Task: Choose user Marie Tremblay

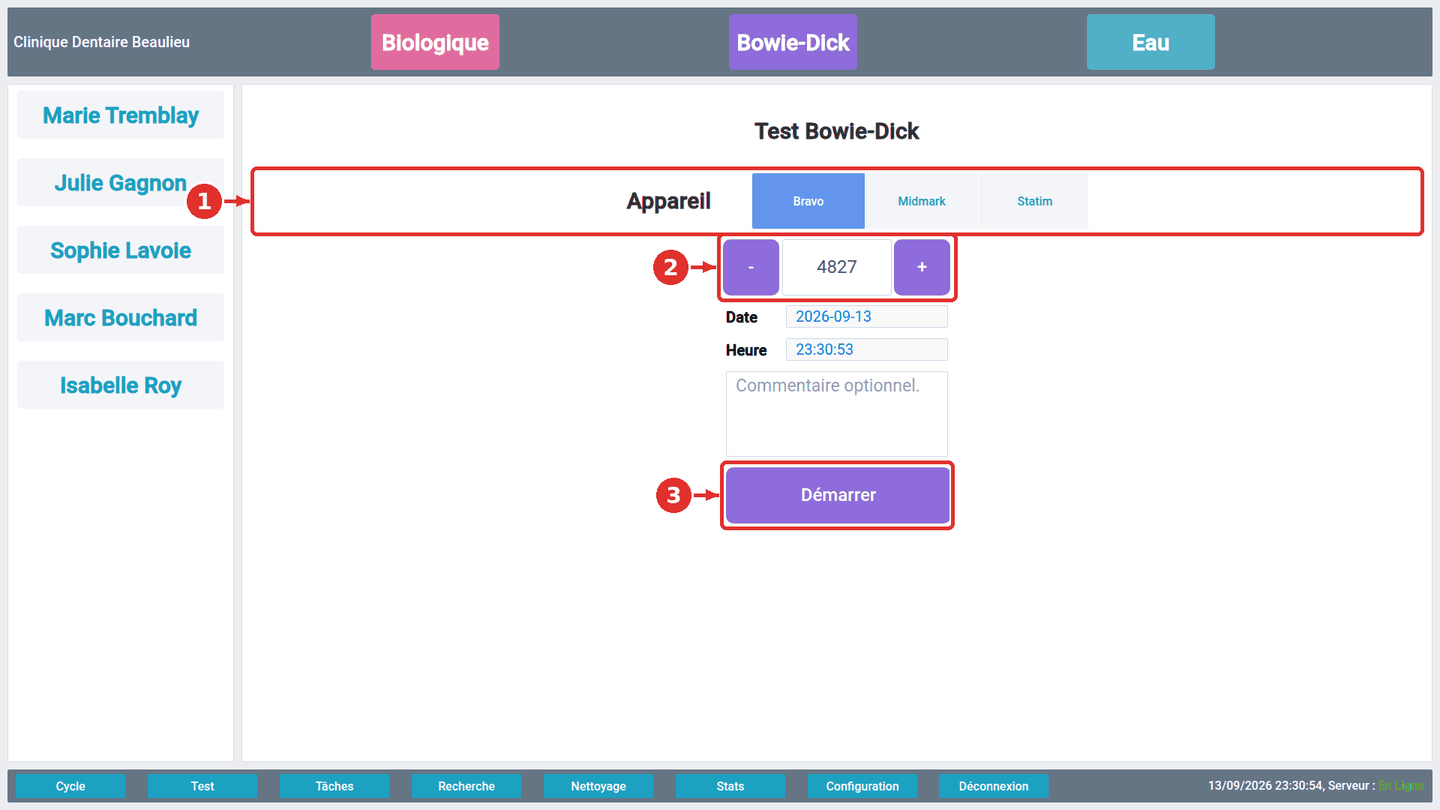Action: tap(121, 115)
